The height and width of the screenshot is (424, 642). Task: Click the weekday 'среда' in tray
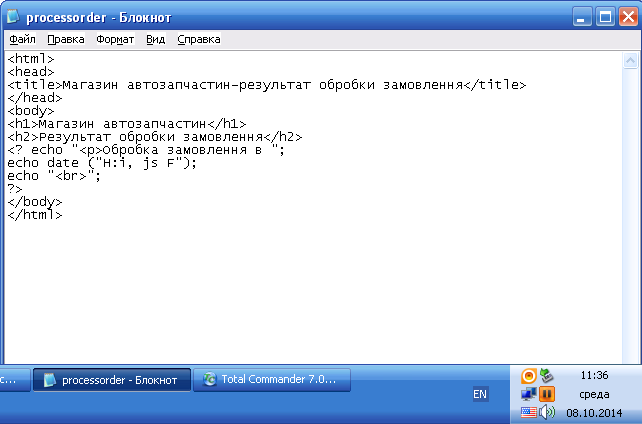pos(594,395)
